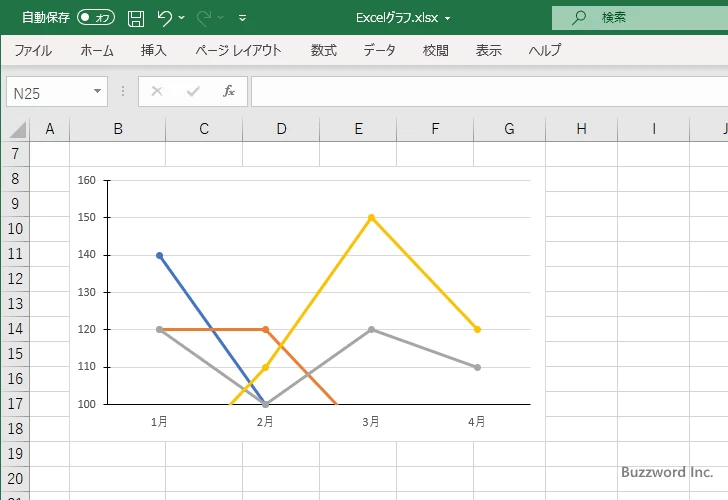Click the Select All corner triangle
Image resolution: width=728 pixels, height=500 pixels.
16,130
